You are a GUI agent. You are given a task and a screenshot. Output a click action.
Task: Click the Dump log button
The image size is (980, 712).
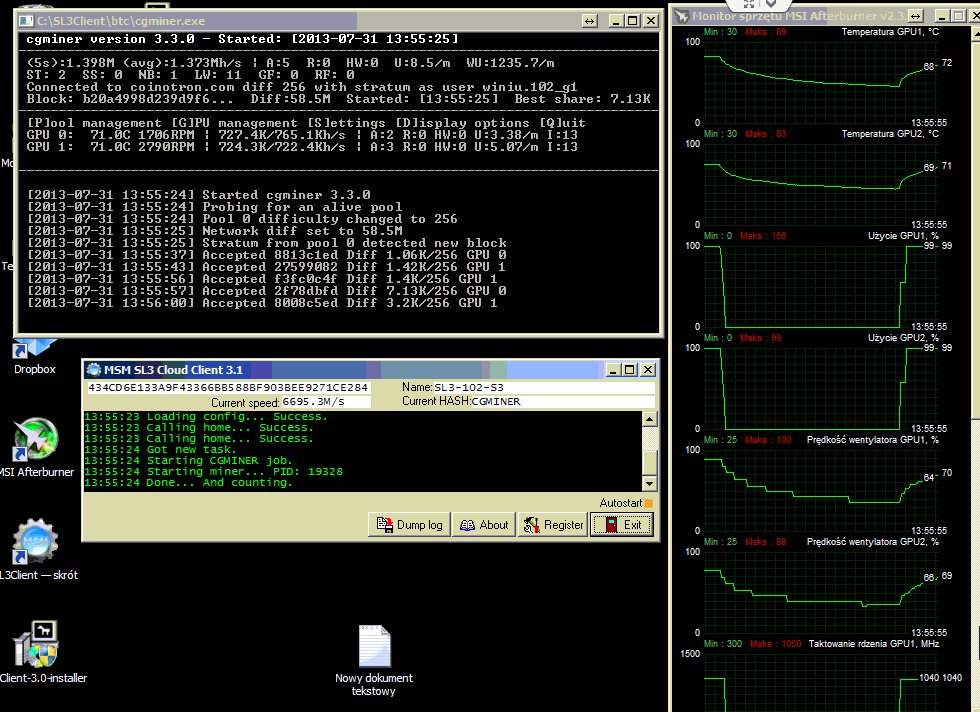click(409, 524)
